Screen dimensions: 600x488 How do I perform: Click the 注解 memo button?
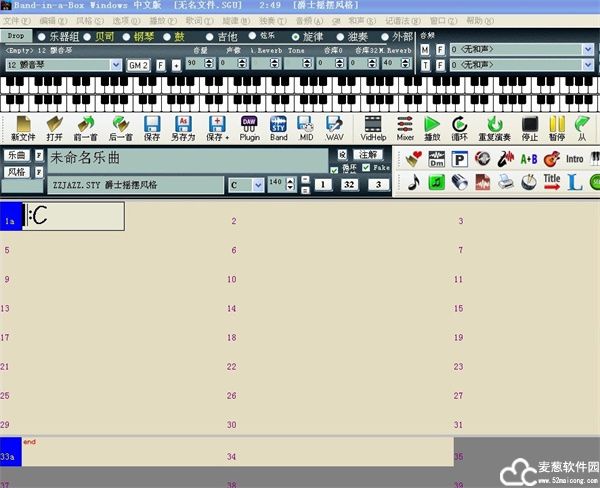(x=368, y=154)
